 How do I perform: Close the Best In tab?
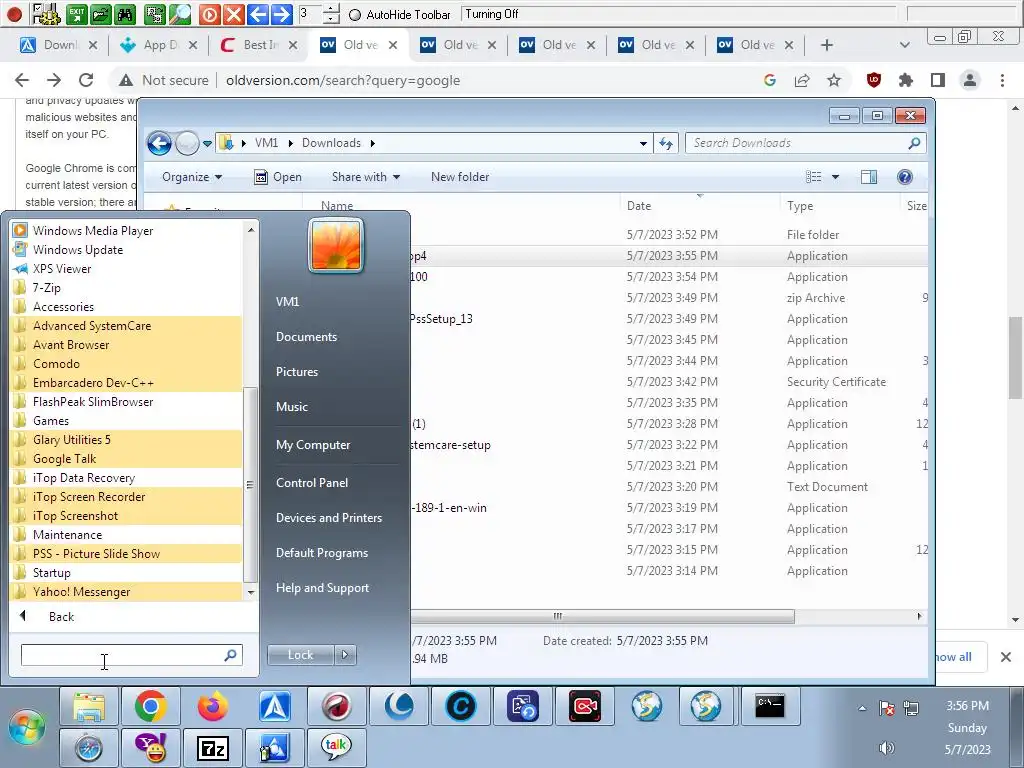(x=293, y=45)
